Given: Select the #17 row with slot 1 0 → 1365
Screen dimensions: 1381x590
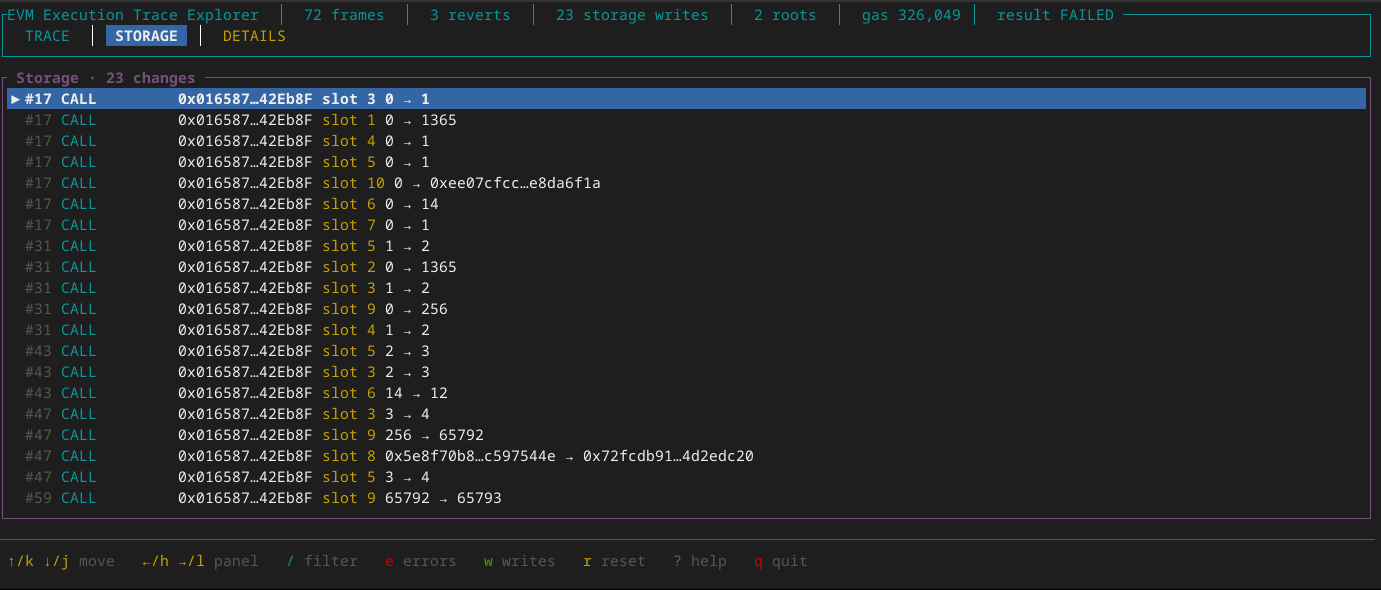Looking at the screenshot, I should click(x=687, y=120).
